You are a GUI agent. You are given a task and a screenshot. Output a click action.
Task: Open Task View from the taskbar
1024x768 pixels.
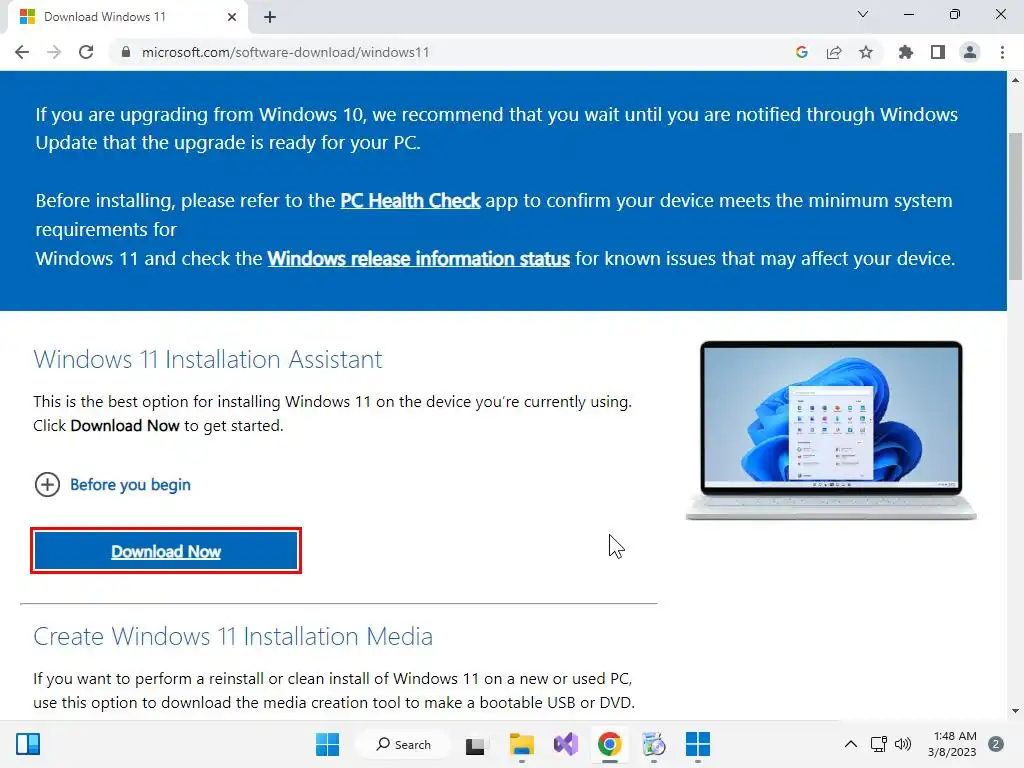coord(475,745)
